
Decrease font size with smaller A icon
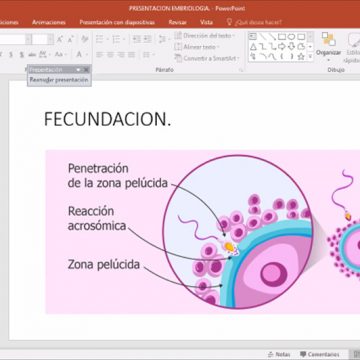[70, 39]
